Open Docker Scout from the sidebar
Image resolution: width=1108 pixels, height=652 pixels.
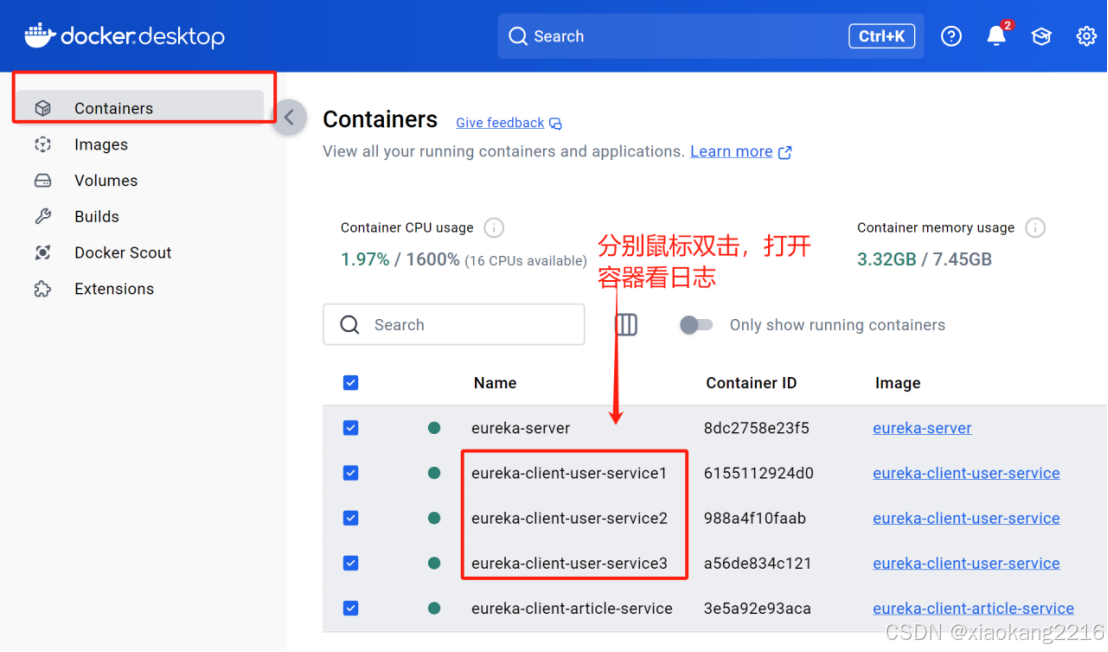[122, 252]
